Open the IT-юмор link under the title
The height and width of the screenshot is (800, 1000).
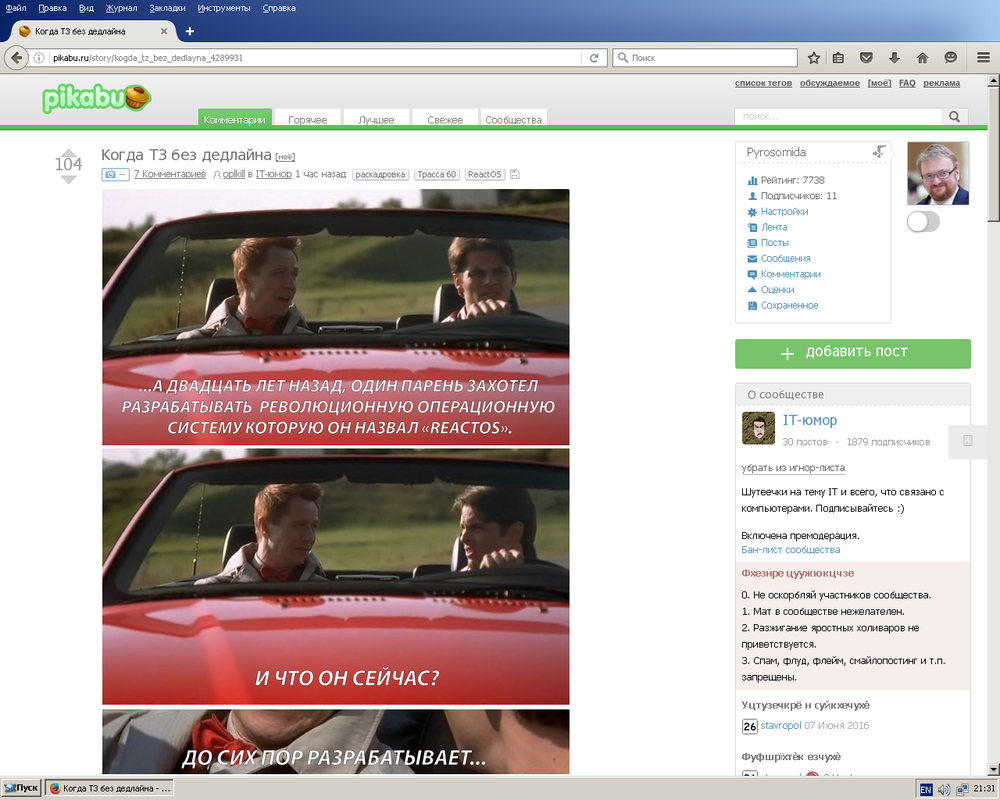[x=274, y=174]
